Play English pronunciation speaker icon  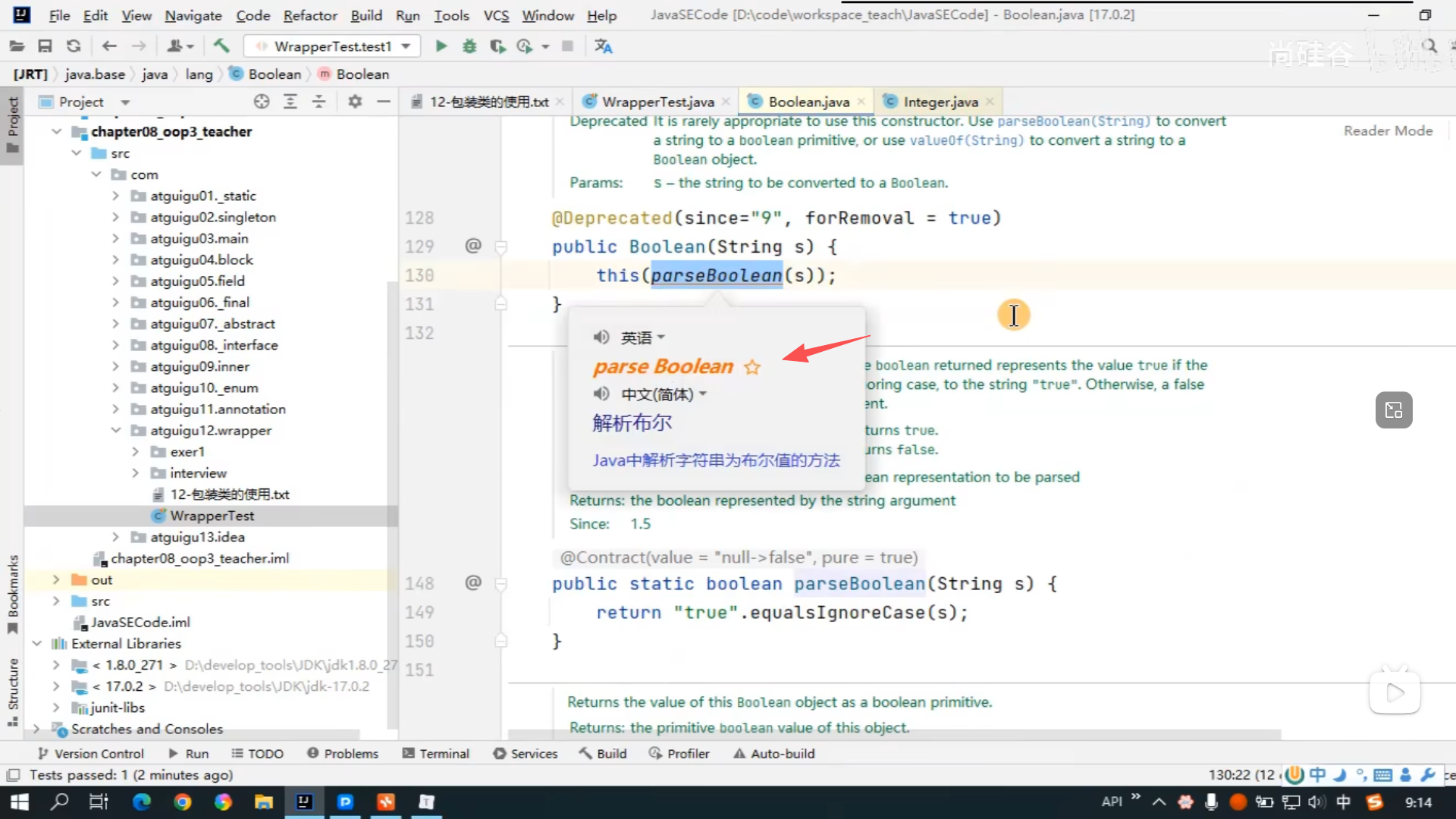click(601, 337)
